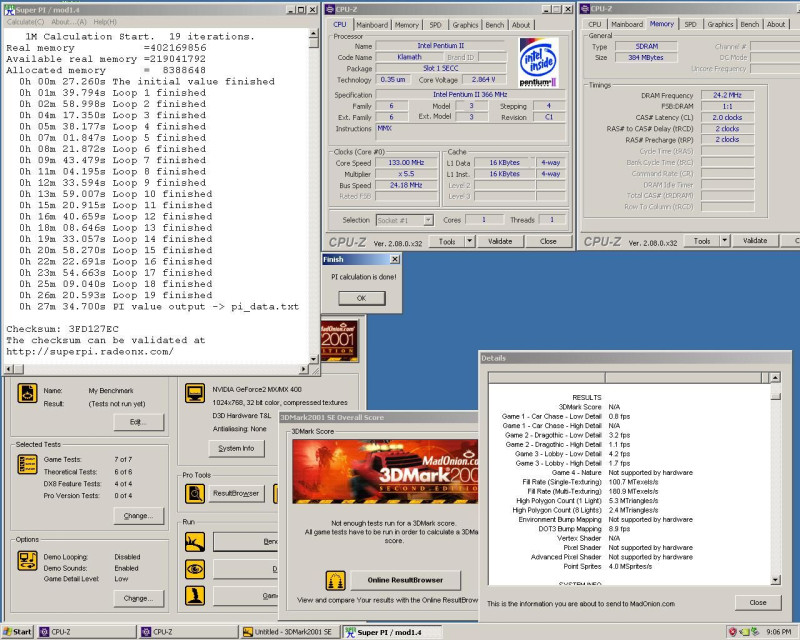Click the first CPU-Z window title icon

tap(330, 9)
